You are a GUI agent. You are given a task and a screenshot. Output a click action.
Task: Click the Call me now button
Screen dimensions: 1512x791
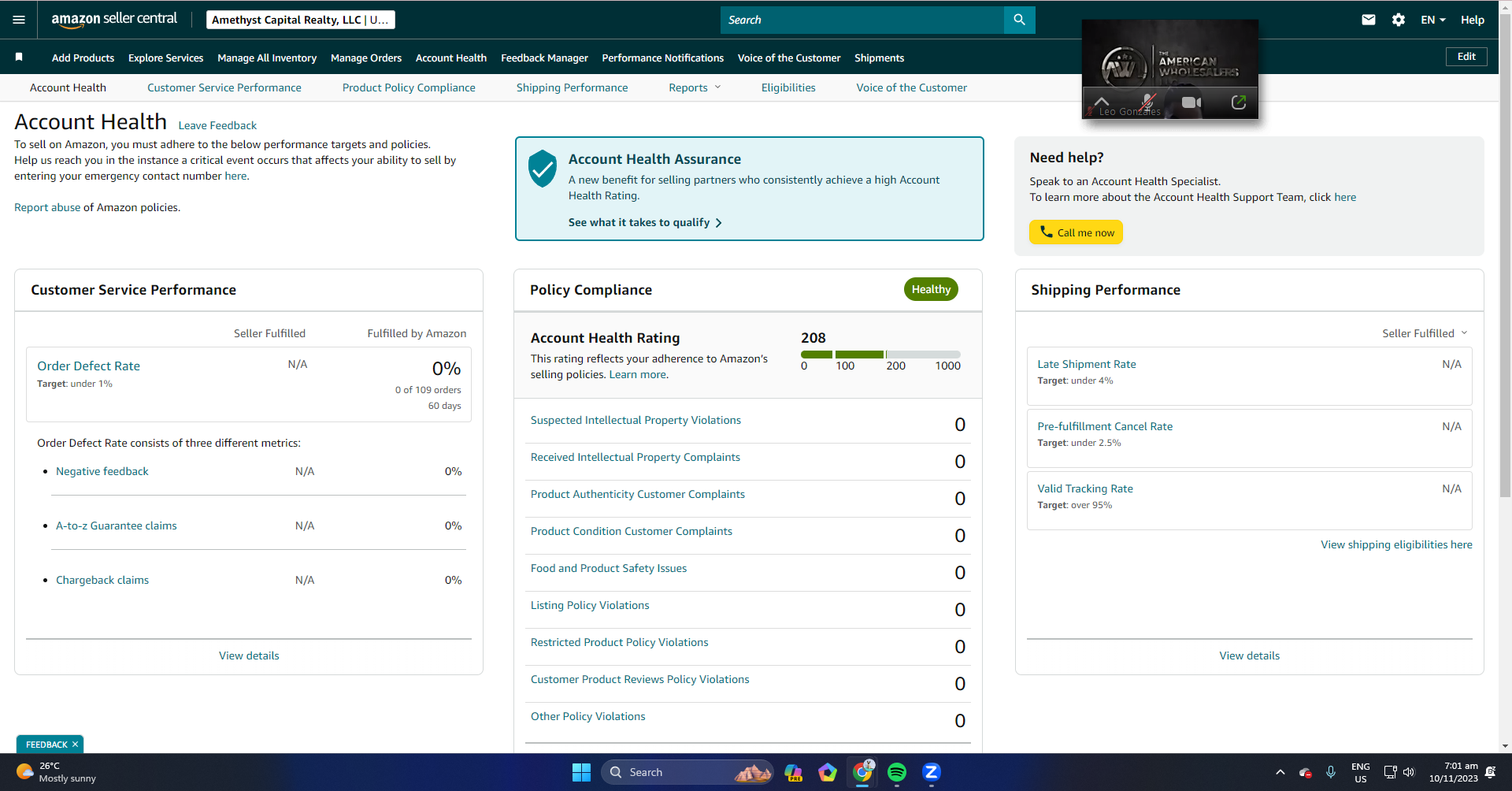pyautogui.click(x=1076, y=232)
